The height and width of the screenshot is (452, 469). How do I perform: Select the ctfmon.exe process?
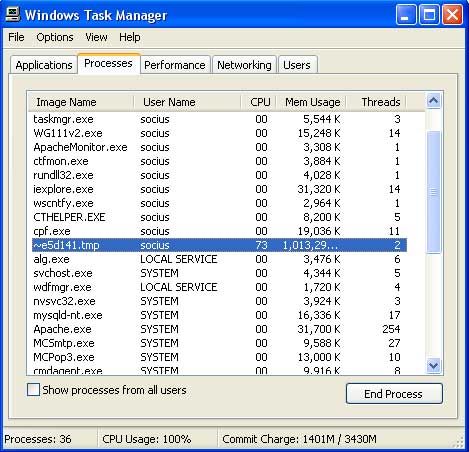(219, 161)
